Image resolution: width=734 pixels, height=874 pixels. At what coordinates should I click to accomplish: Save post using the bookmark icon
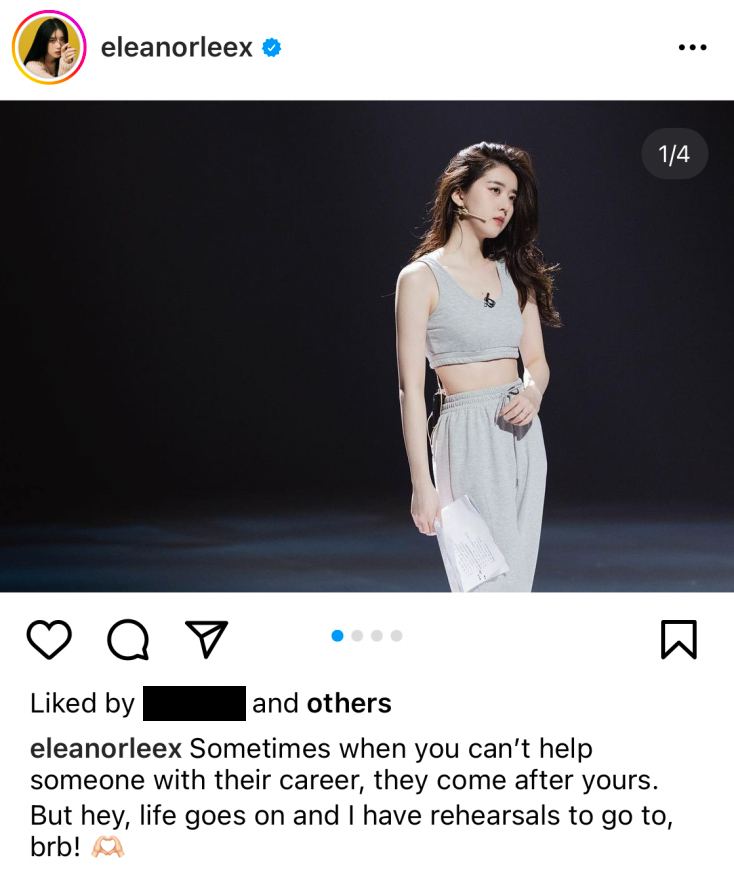[x=679, y=639]
